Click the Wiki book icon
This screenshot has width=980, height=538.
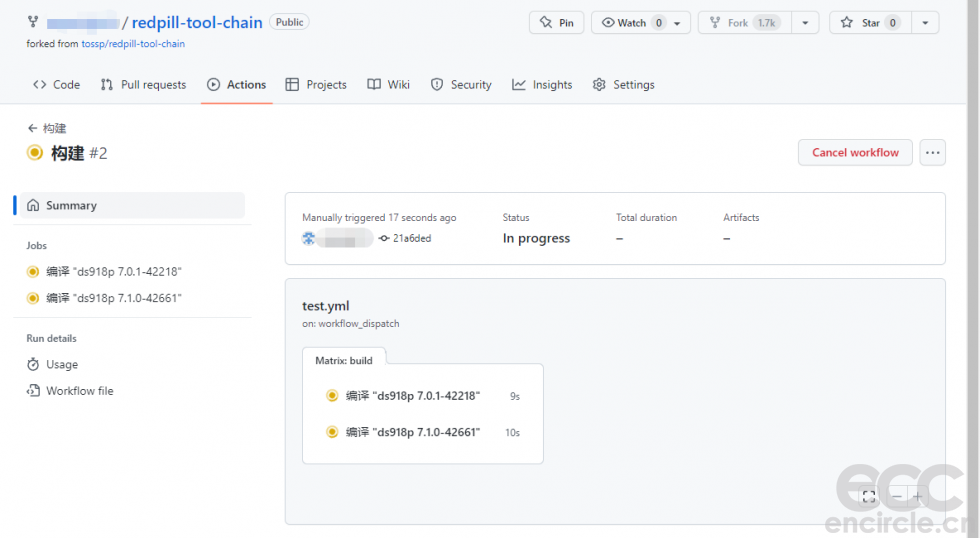374,84
